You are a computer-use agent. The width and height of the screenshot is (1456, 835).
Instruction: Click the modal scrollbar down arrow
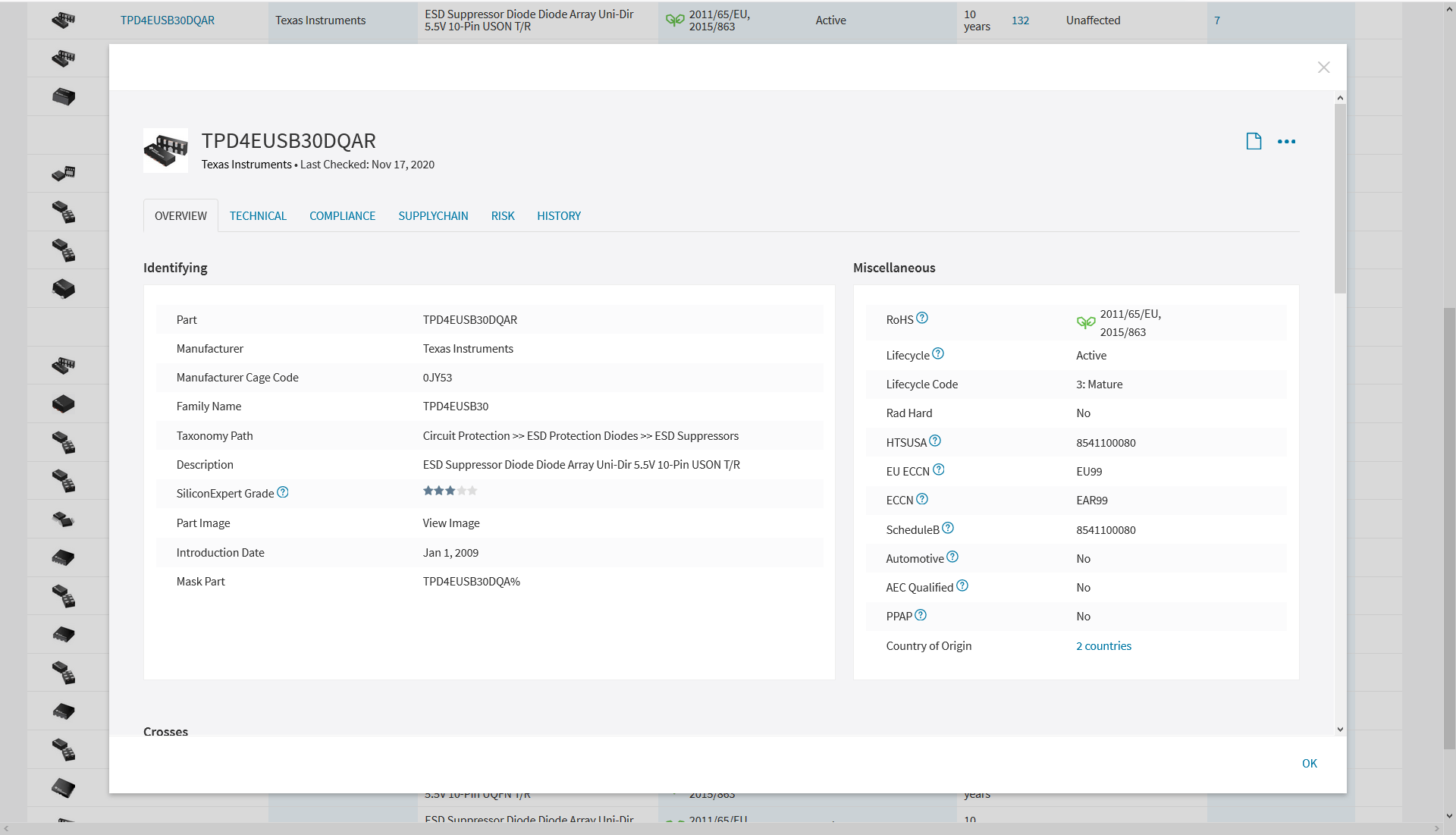[1340, 729]
